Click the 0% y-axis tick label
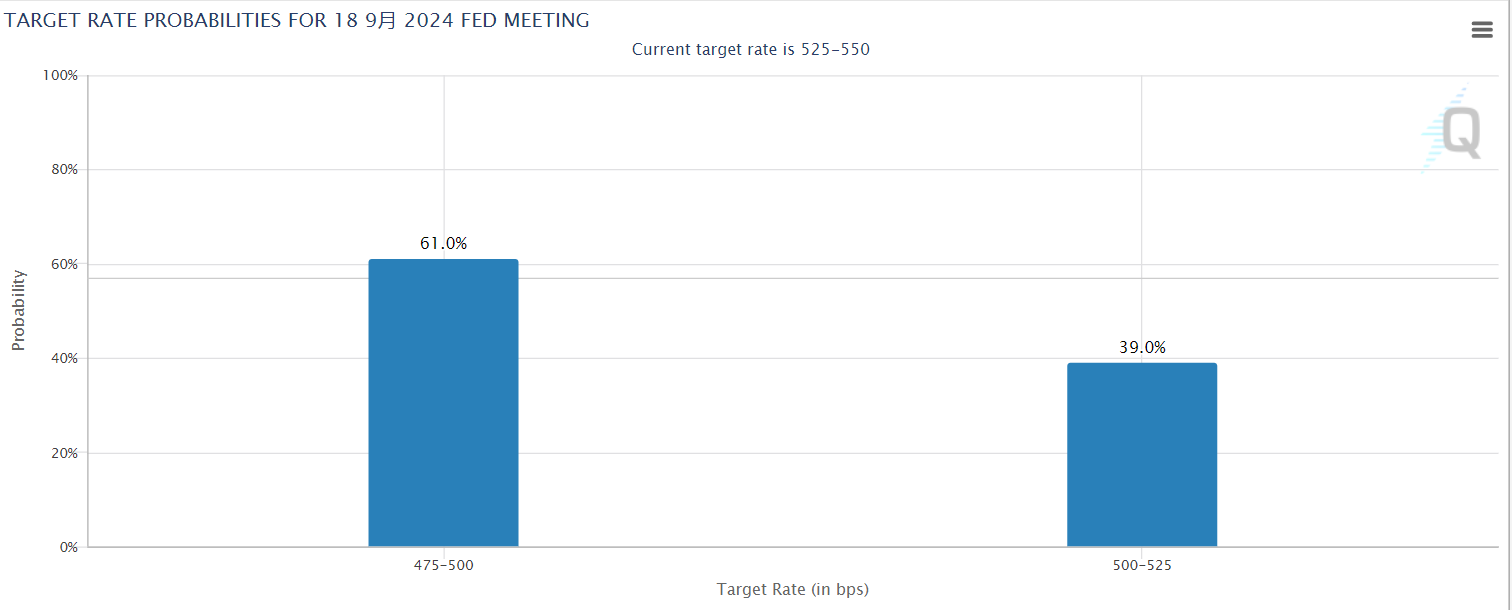This screenshot has height=610, width=1512. tap(67, 547)
